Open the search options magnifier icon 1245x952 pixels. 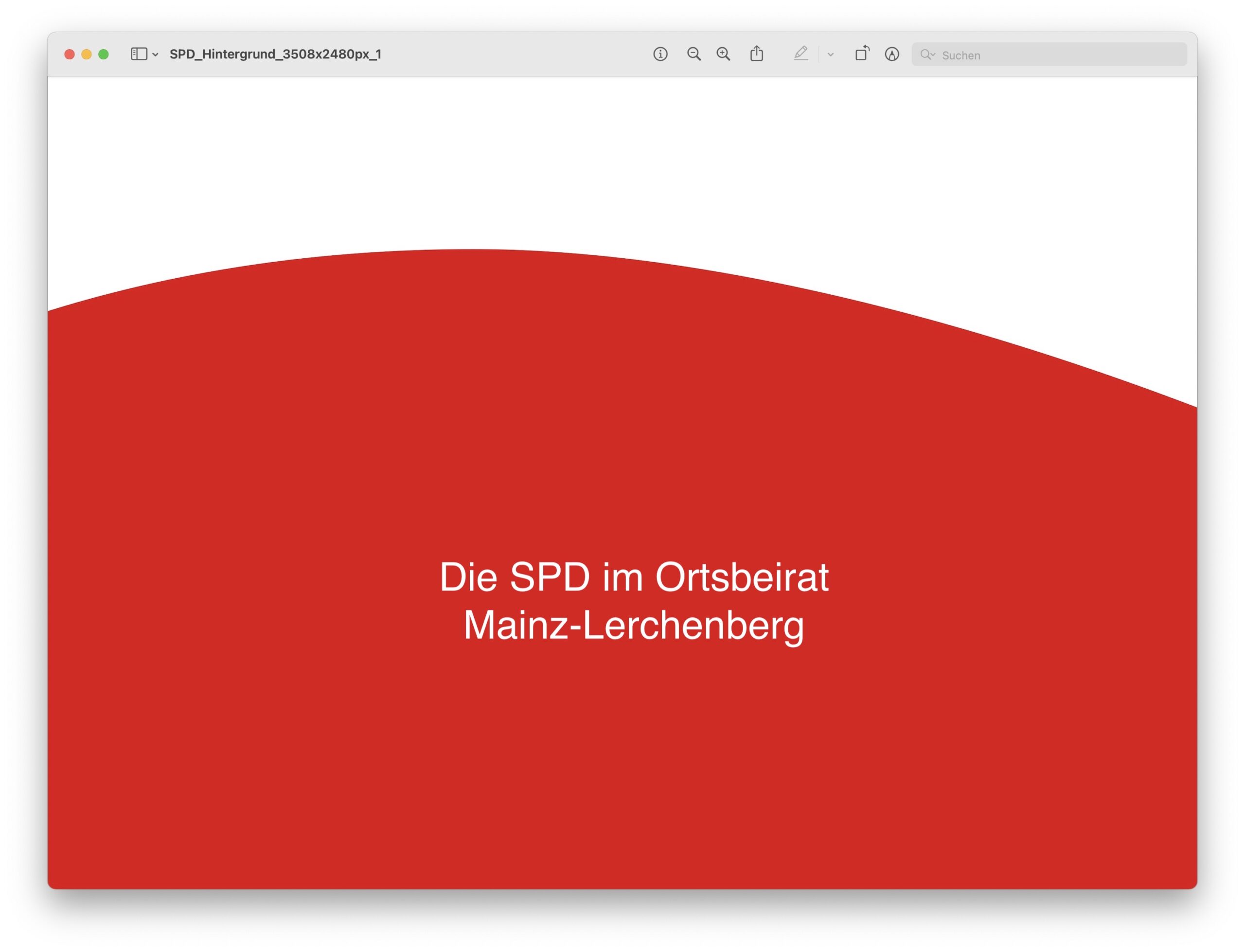pos(927,54)
